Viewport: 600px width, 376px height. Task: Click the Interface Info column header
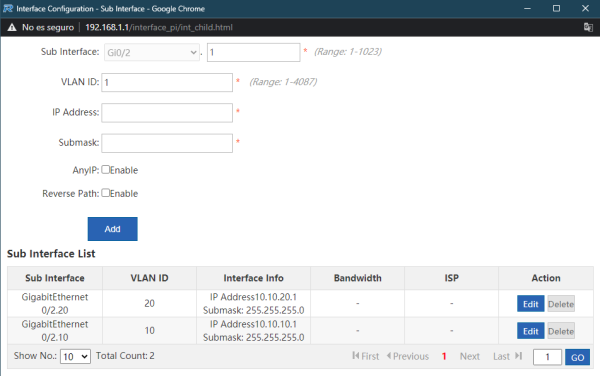click(x=253, y=278)
